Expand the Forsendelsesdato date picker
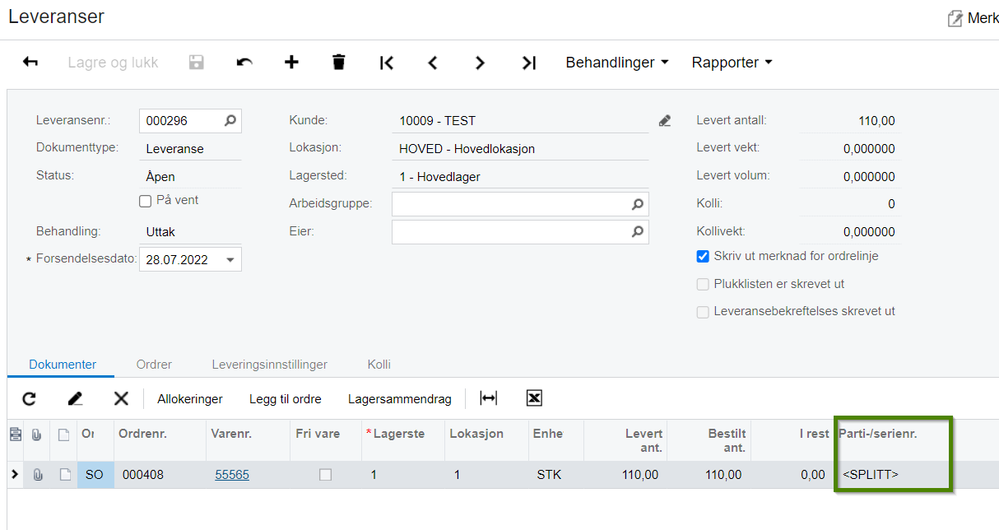Image resolution: width=999 pixels, height=530 pixels. 230,260
